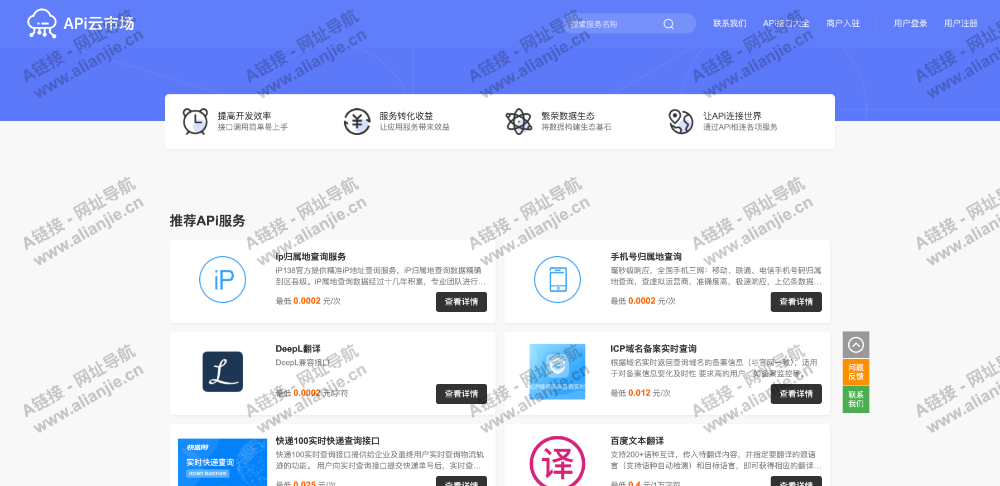Open the 商户入驻 nav link
Image resolution: width=1000 pixels, height=486 pixels.
pyautogui.click(x=843, y=24)
